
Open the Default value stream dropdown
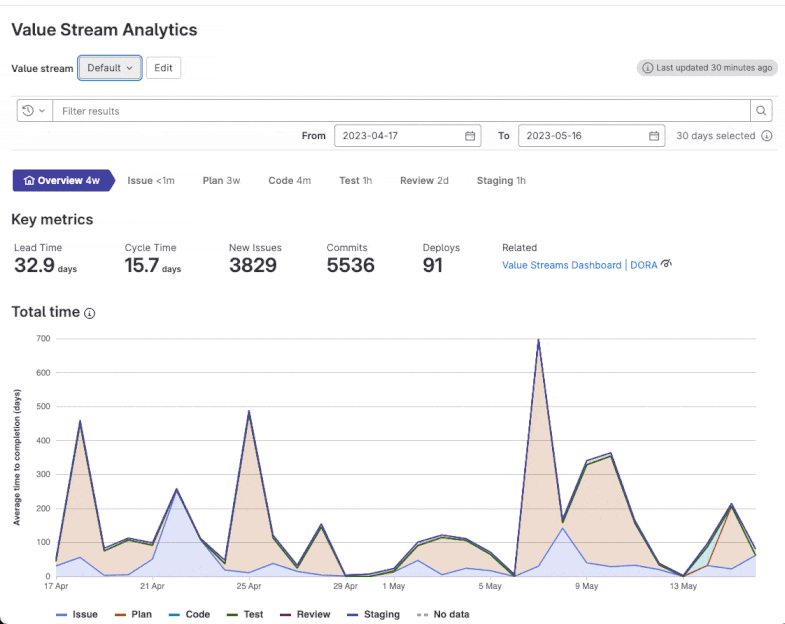(110, 68)
